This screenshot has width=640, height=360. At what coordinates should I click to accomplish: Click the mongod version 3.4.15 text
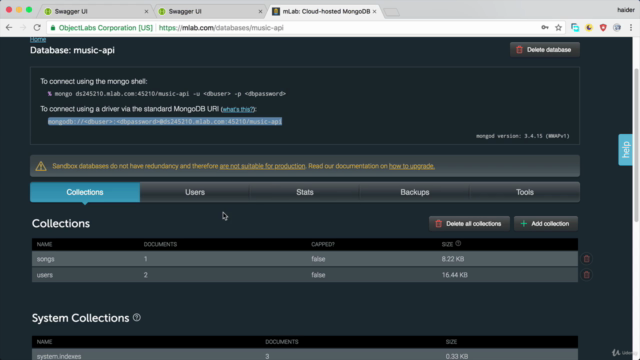[x=522, y=136]
